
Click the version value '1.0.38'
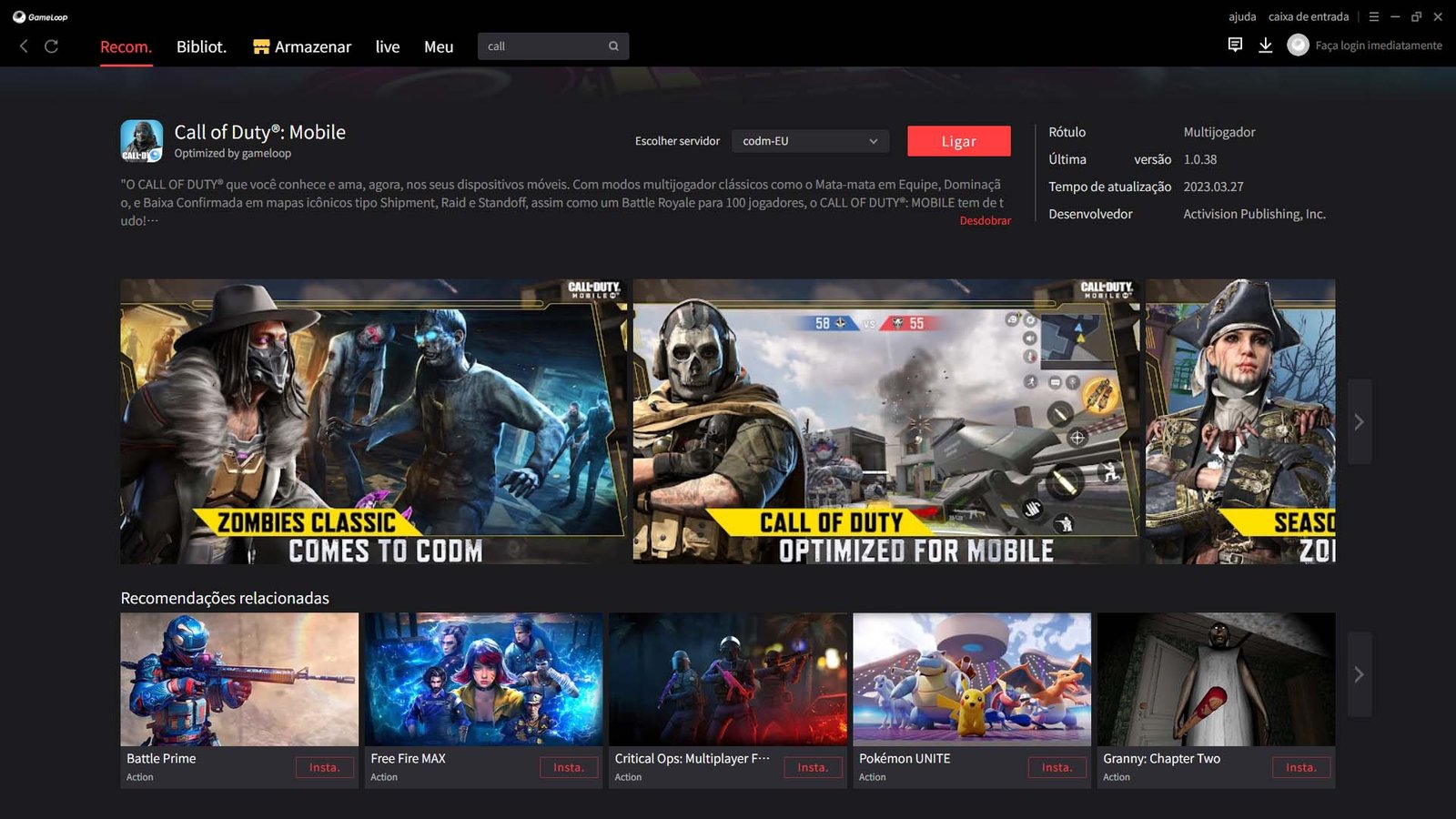pyautogui.click(x=1200, y=159)
